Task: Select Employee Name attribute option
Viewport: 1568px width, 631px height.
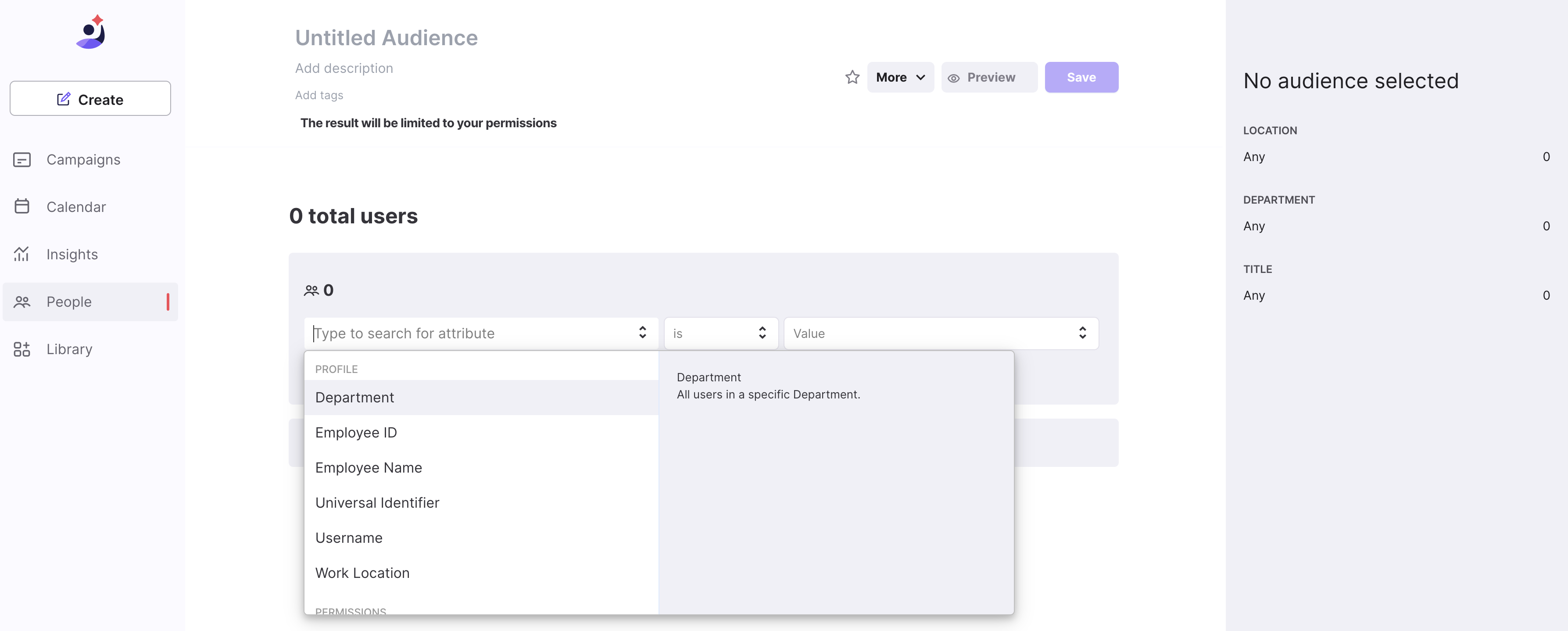Action: tap(481, 468)
